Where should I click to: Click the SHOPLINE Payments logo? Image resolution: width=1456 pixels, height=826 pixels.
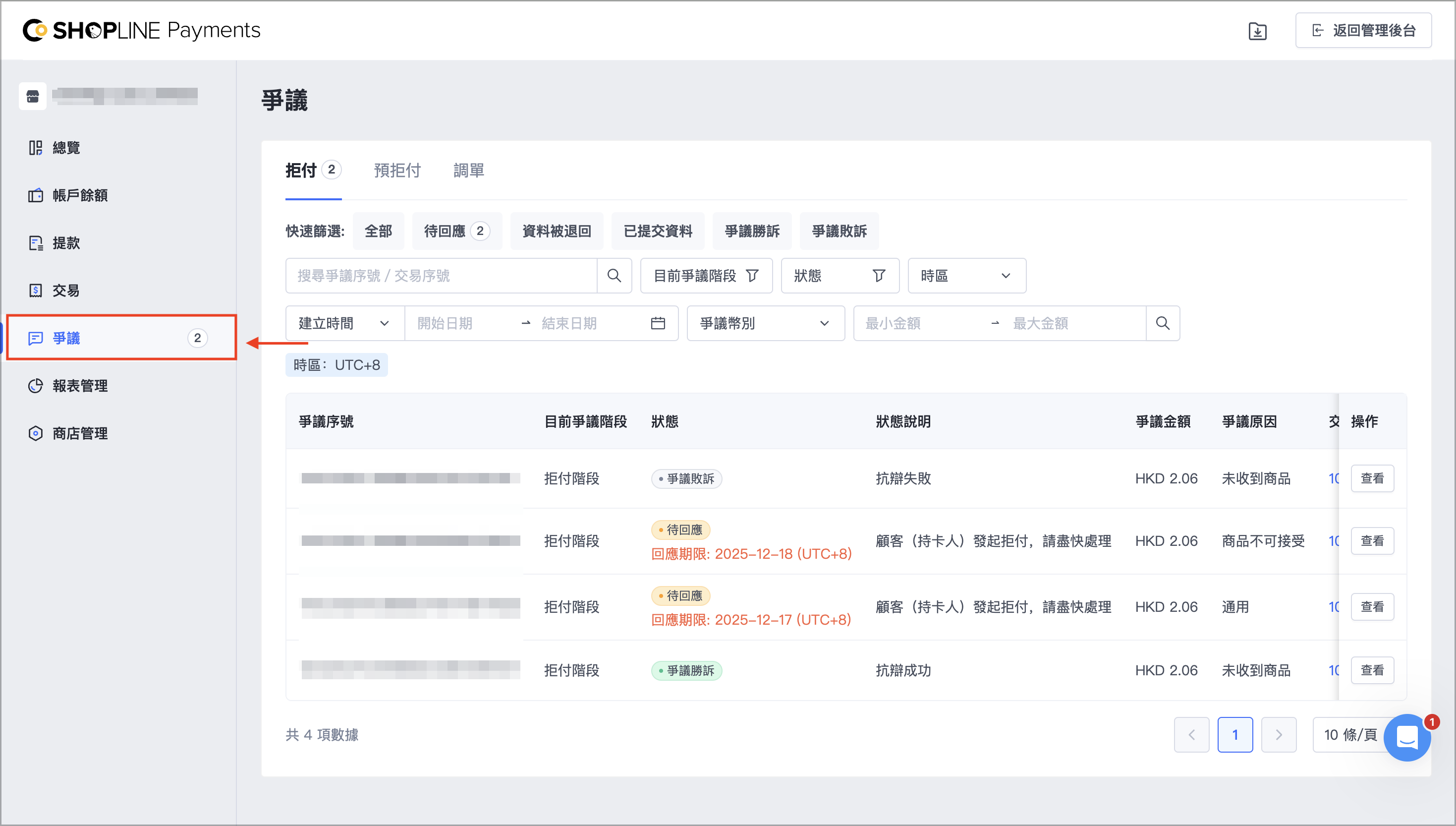(x=142, y=30)
